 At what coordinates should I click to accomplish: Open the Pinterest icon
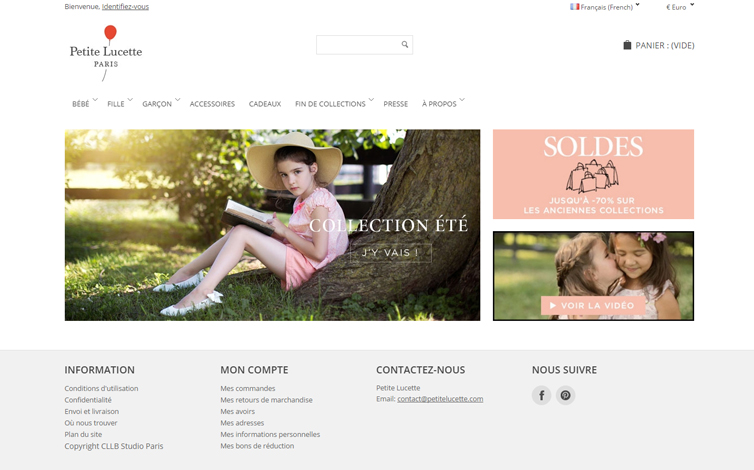(x=566, y=395)
